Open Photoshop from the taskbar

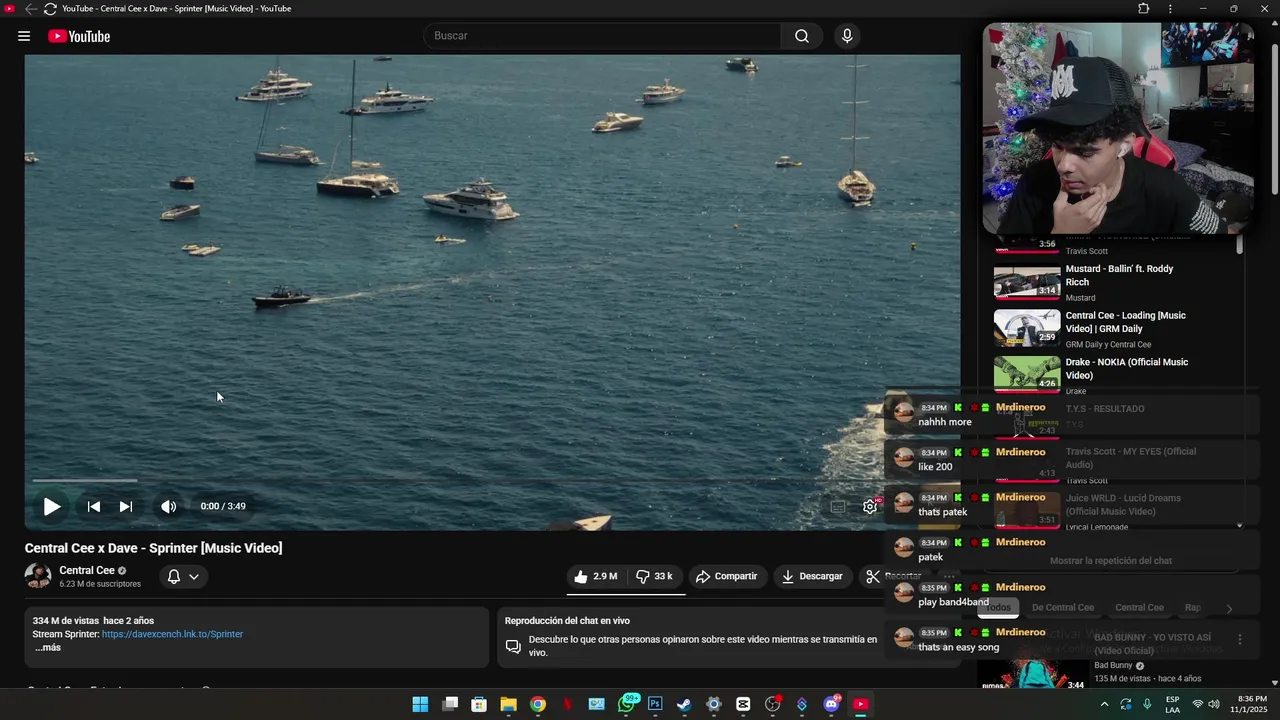pyautogui.click(x=655, y=704)
